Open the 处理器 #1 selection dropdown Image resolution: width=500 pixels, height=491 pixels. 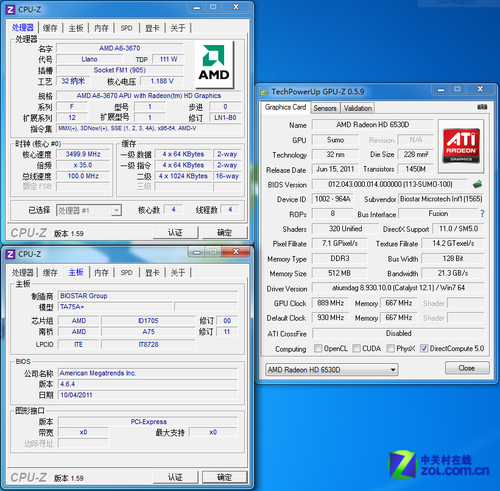89,210
